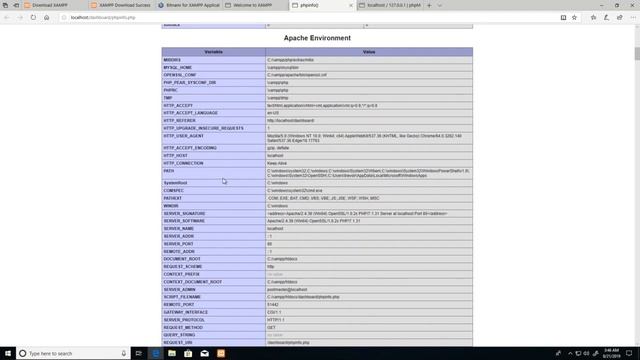Select the COMSPEC variable cell
This screenshot has width=640, height=360.
[213, 191]
